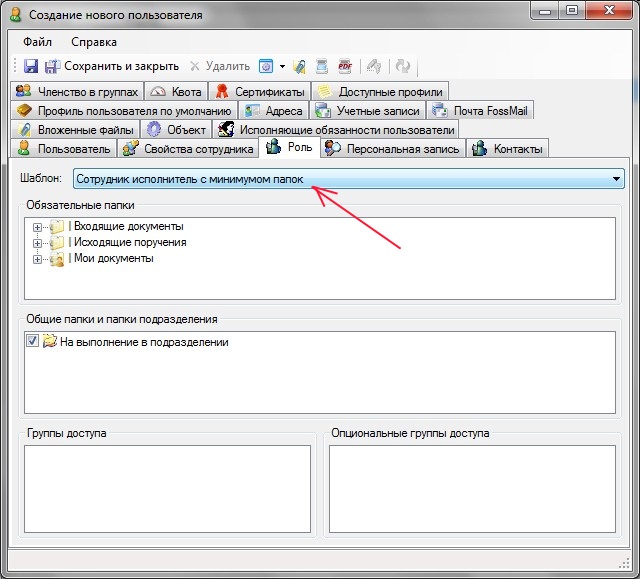
Task: Click the pencil-and-note icon before the printer
Action: pos(299,66)
